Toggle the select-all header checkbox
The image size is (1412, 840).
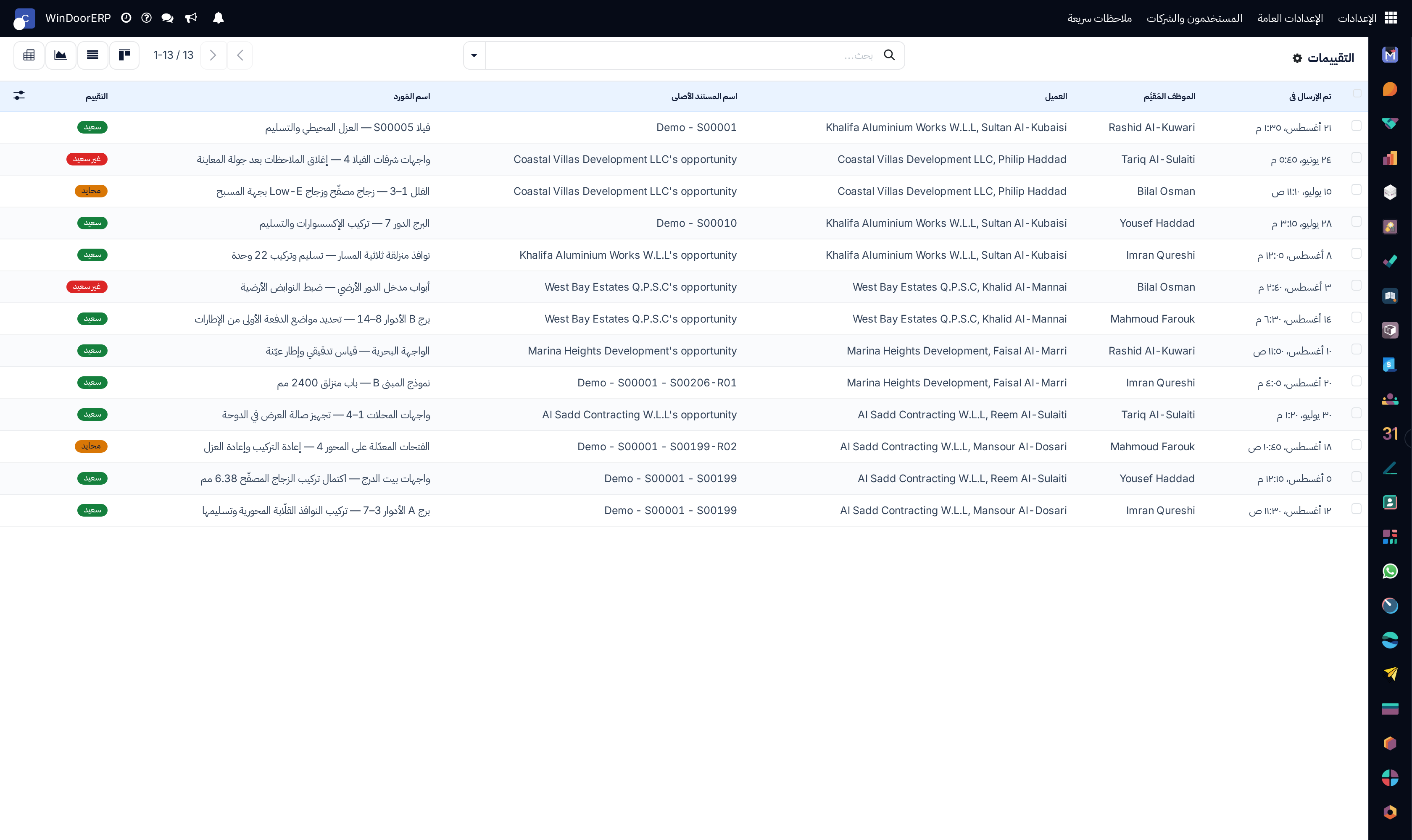[1357, 93]
